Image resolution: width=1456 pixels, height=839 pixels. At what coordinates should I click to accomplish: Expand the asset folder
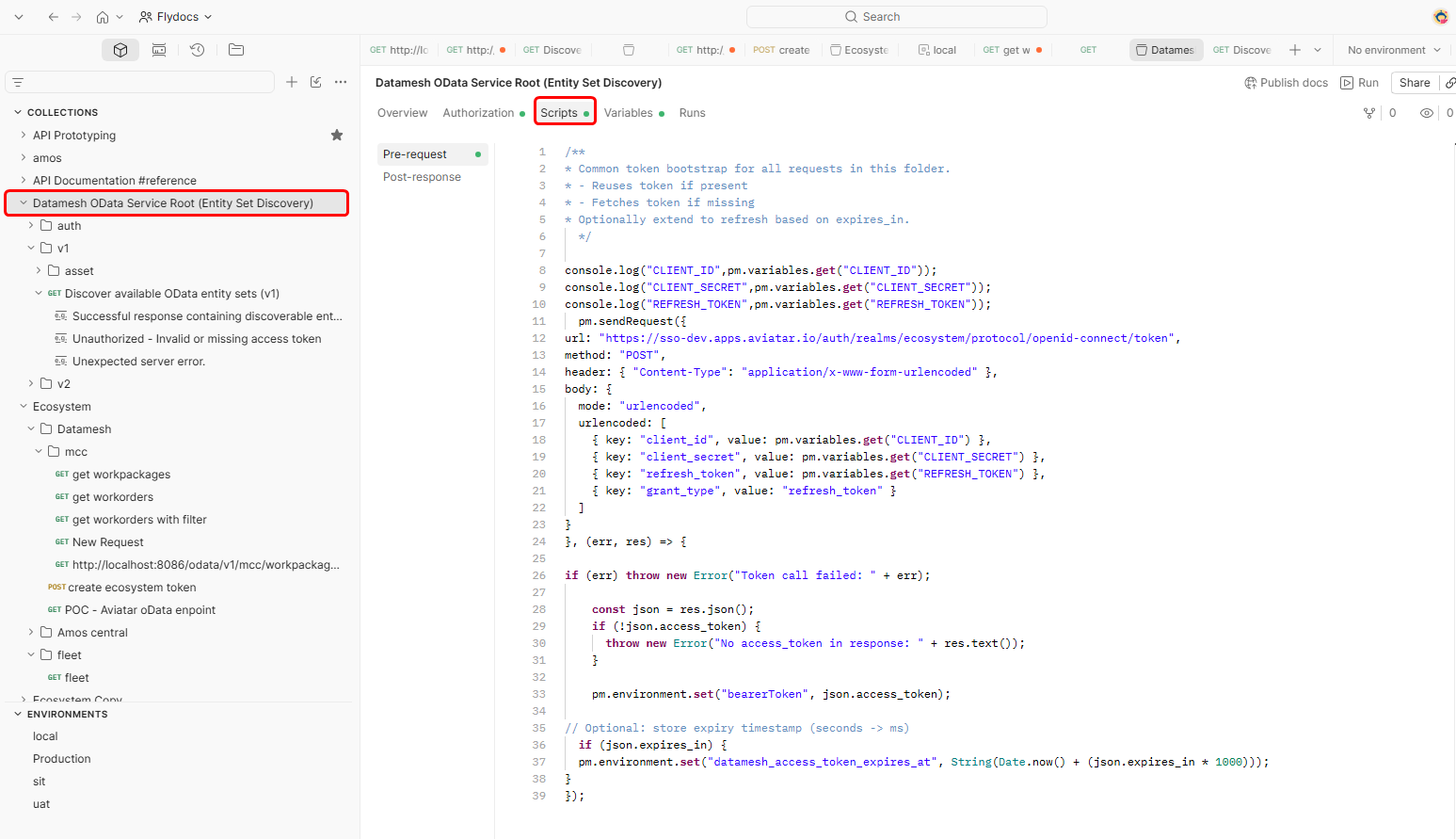[x=39, y=270]
